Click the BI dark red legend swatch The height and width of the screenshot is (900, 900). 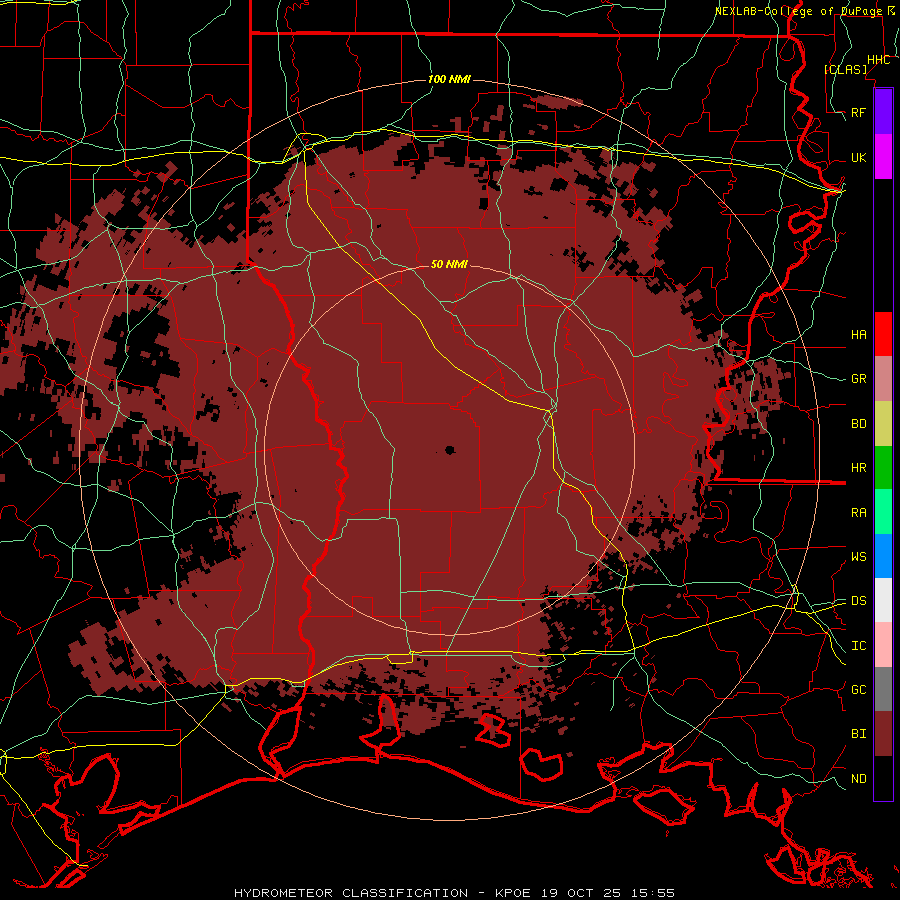pos(883,734)
